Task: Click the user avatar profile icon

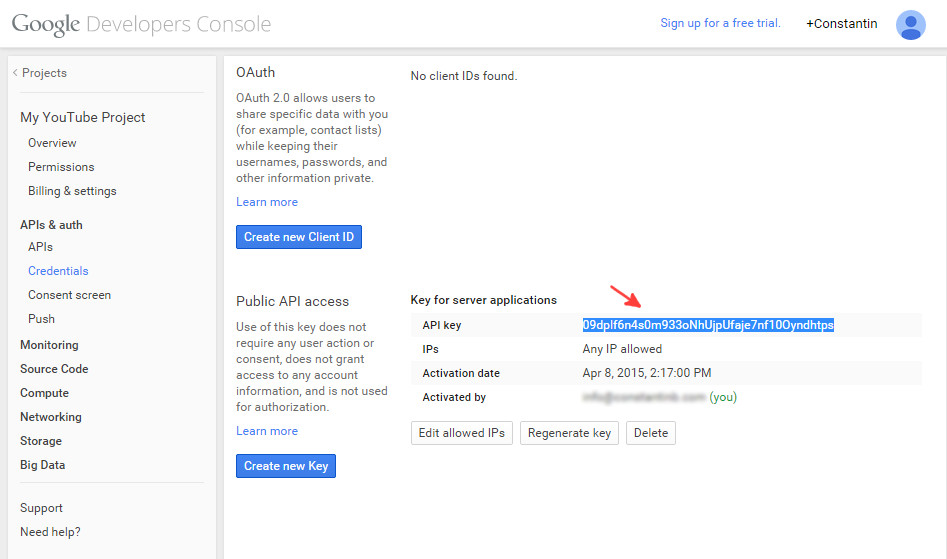Action: pos(910,25)
